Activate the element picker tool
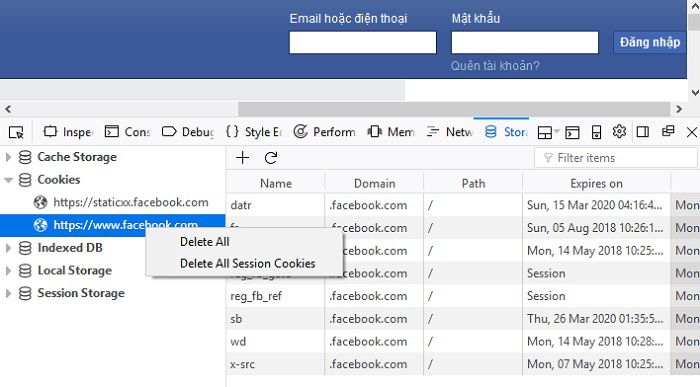 [x=16, y=132]
